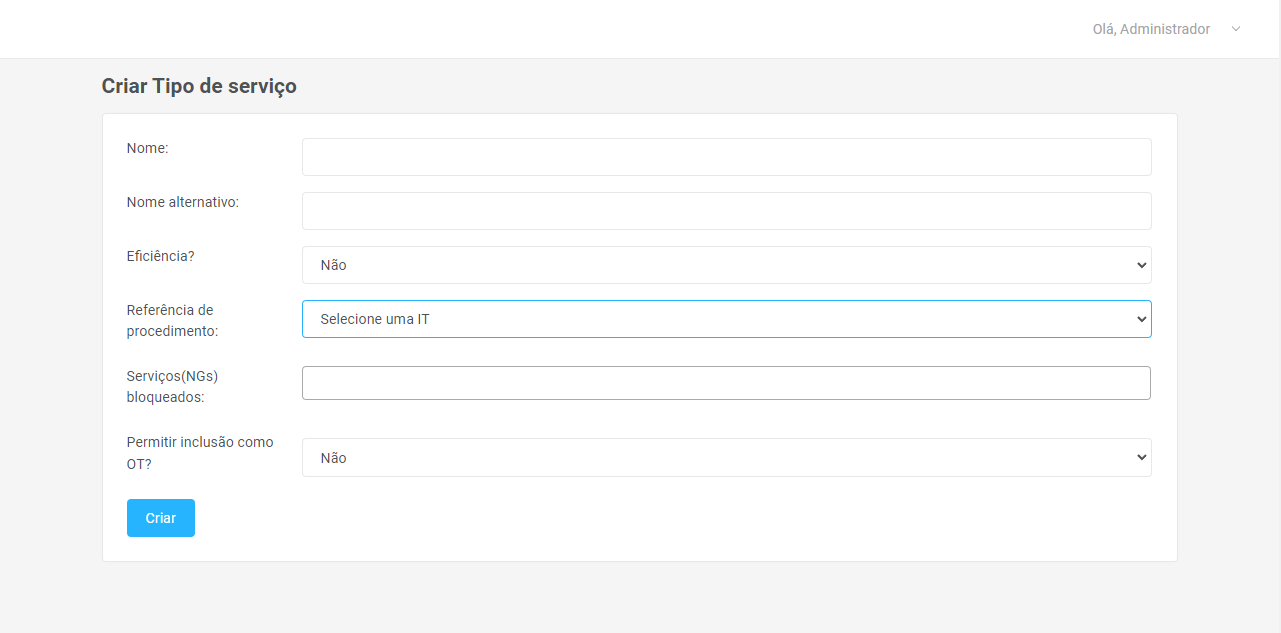Expand the Referência de procedimento dropdown

tap(725, 319)
